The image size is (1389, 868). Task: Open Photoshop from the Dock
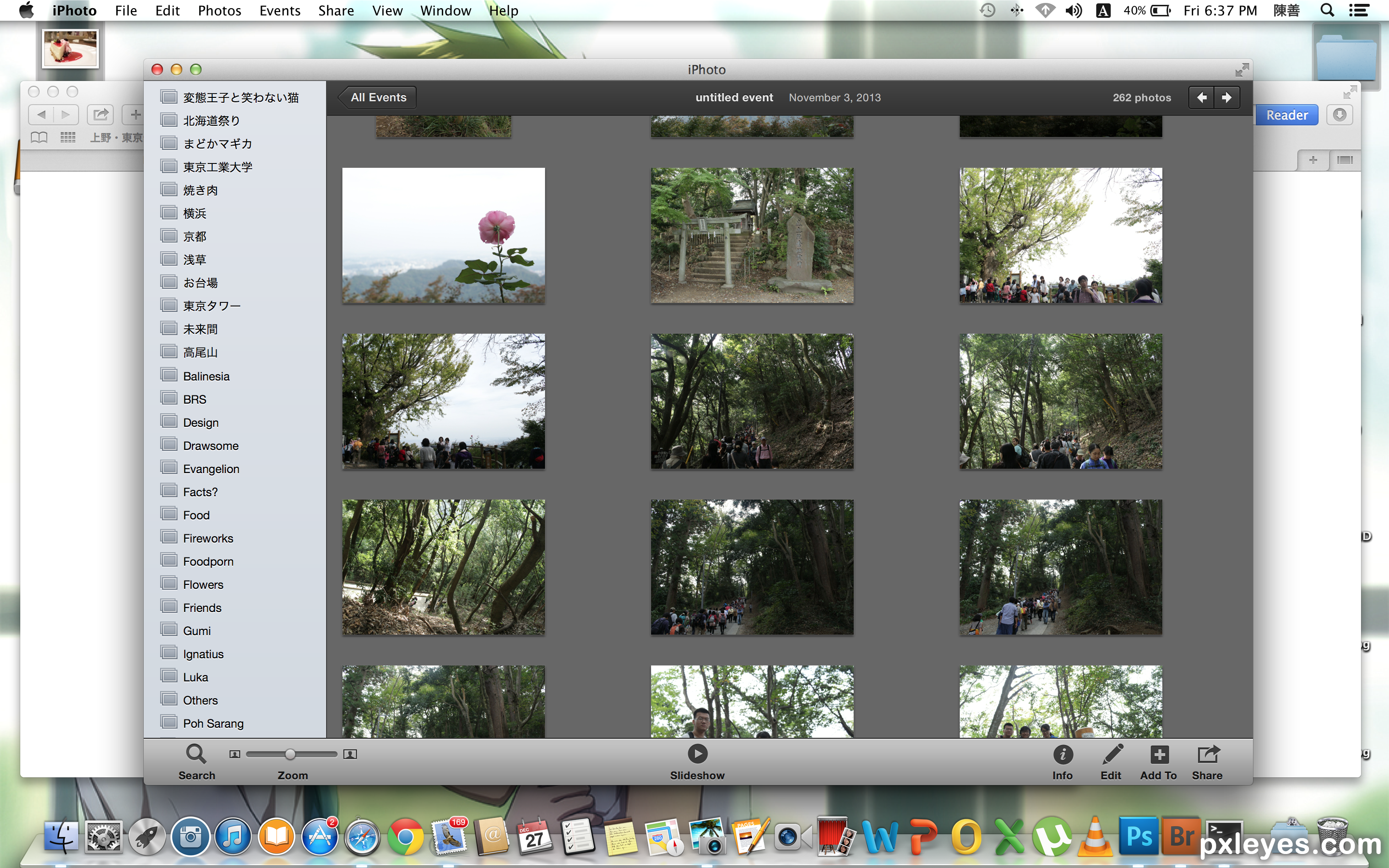pyautogui.click(x=1138, y=836)
